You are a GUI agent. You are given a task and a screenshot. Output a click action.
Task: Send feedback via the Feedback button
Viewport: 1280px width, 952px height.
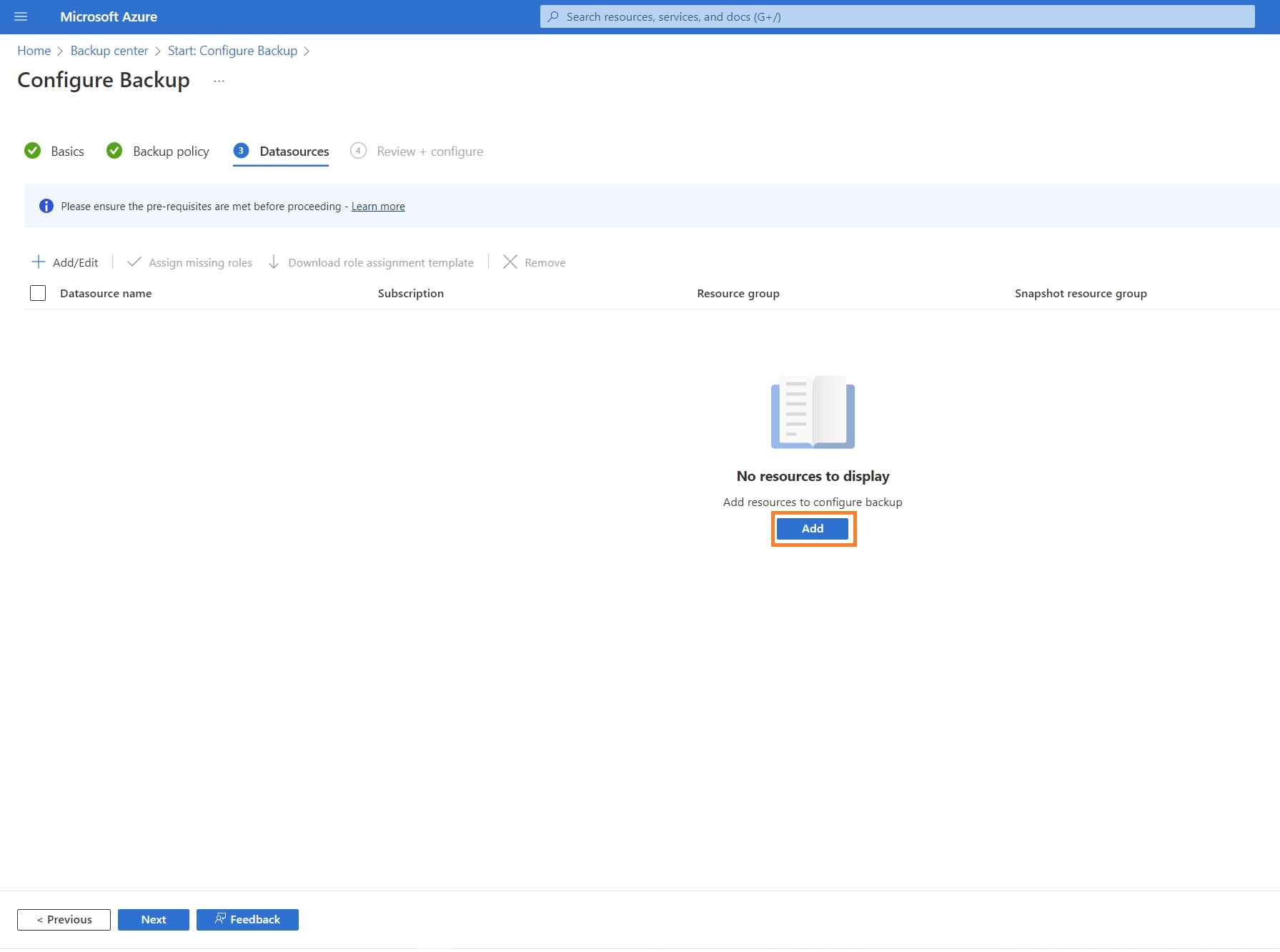point(247,920)
